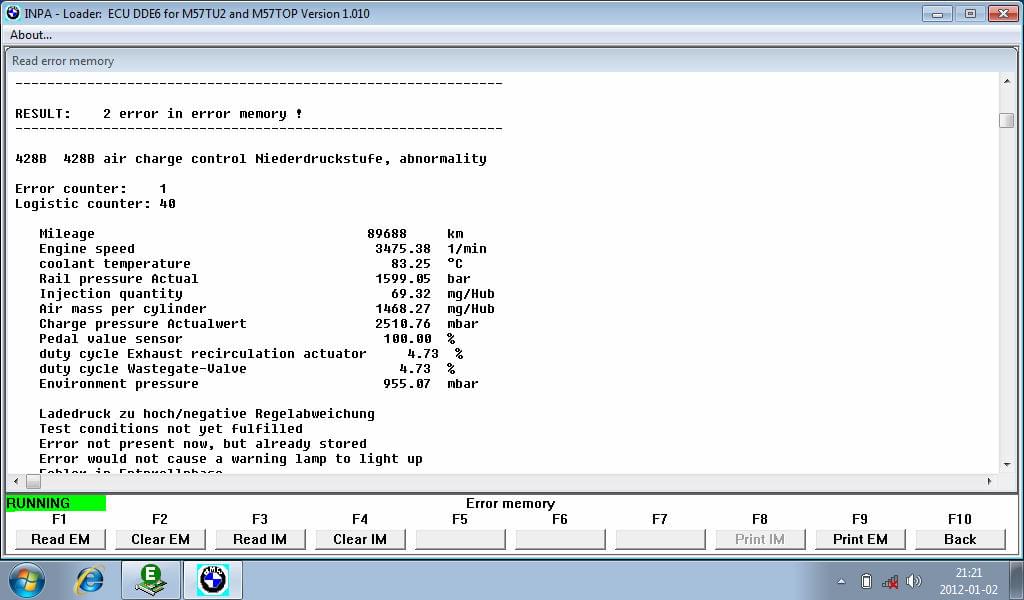This screenshot has height=600, width=1024.
Task: Click the horizontal scrollbar right arrow
Action: [989, 481]
